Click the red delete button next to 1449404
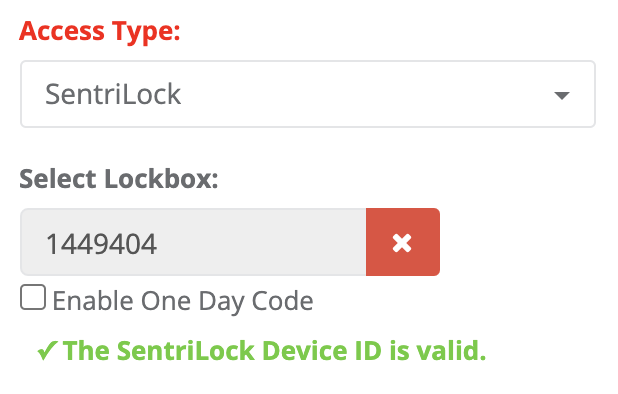The height and width of the screenshot is (394, 618). click(x=403, y=242)
